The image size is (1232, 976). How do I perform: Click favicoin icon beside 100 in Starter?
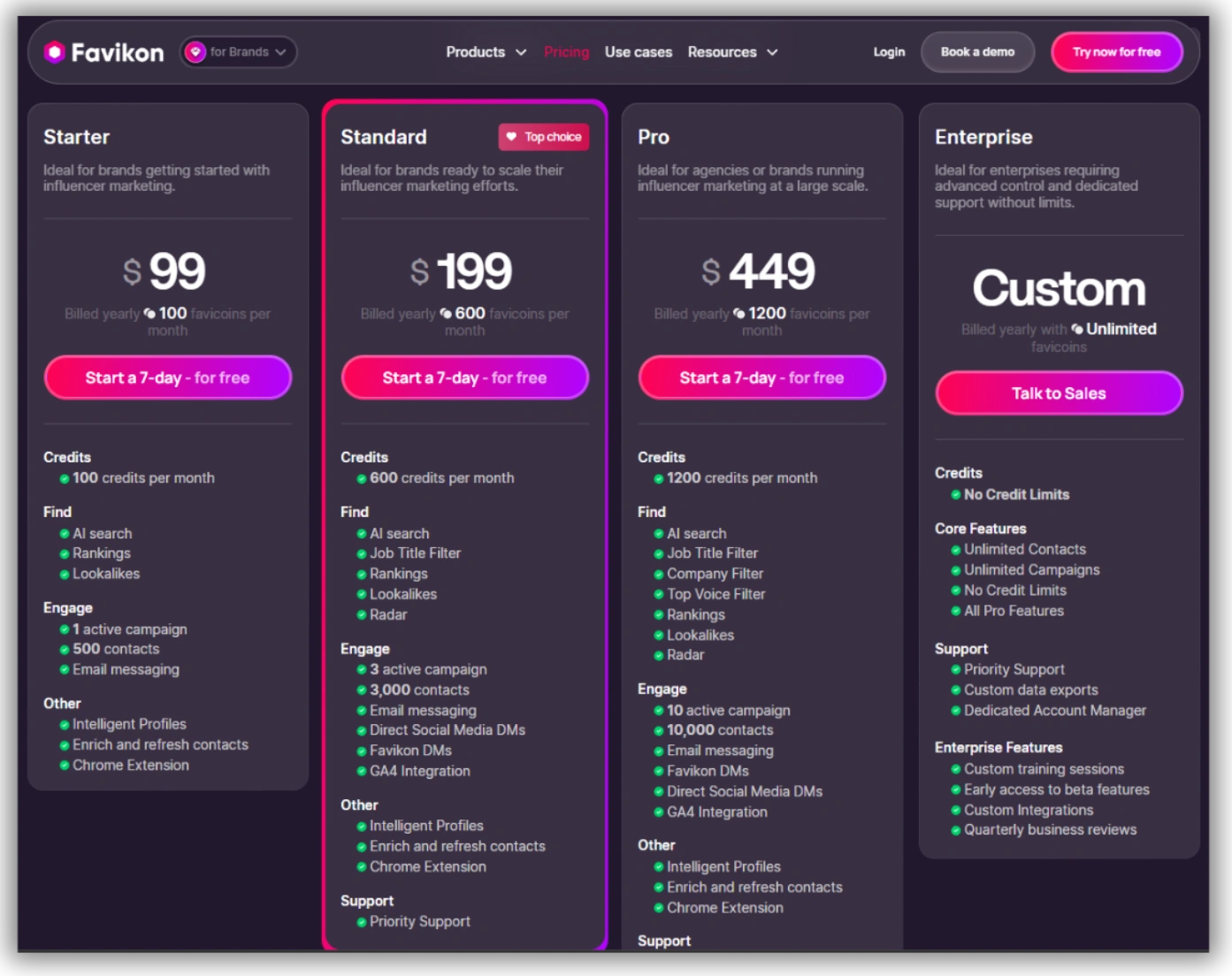click(x=149, y=313)
